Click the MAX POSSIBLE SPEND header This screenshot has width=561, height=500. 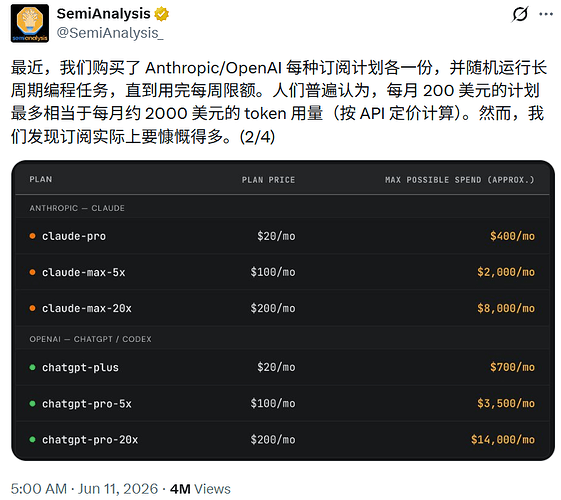[460, 180]
